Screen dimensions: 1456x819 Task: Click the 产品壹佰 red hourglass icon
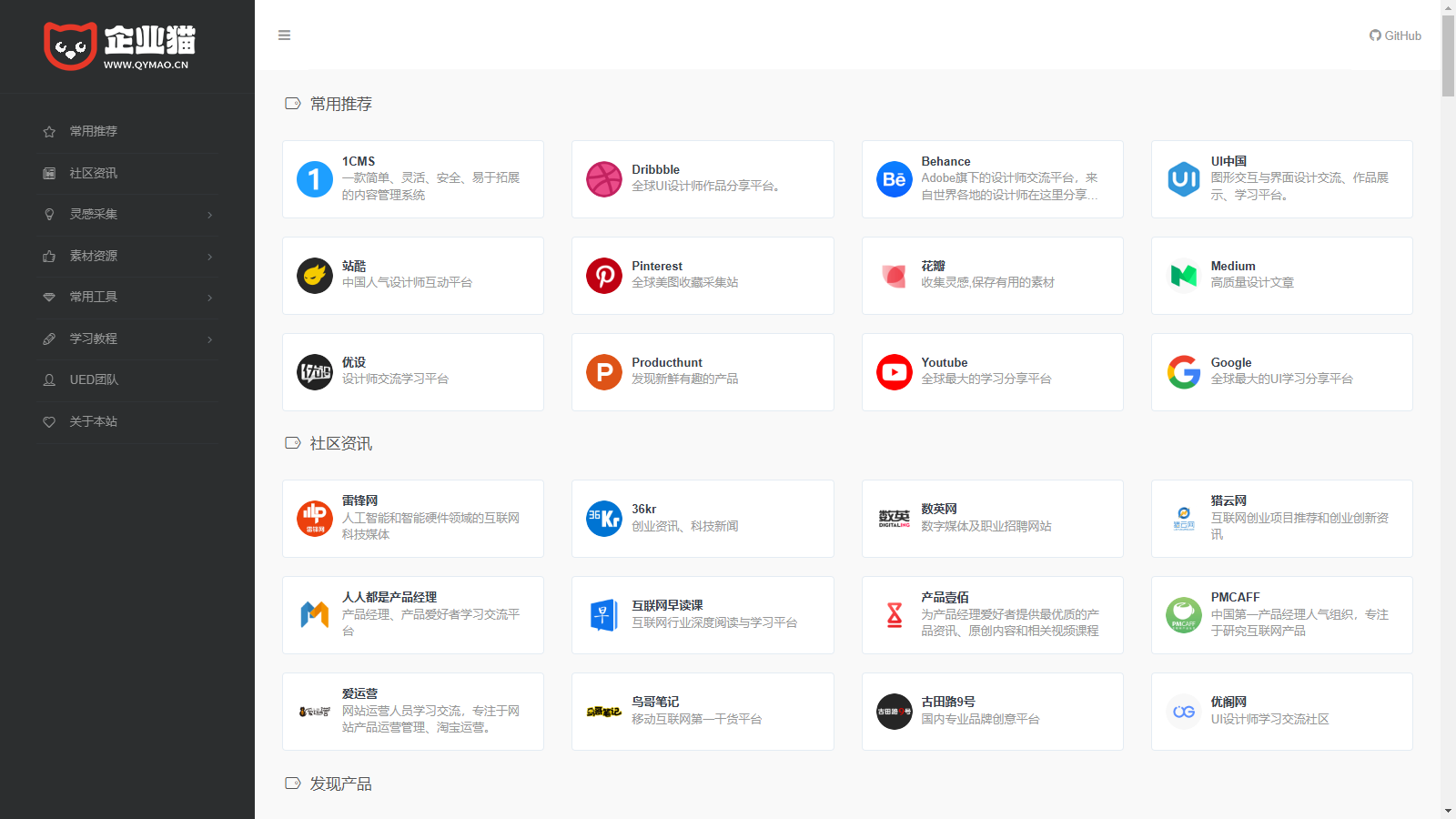(895, 615)
